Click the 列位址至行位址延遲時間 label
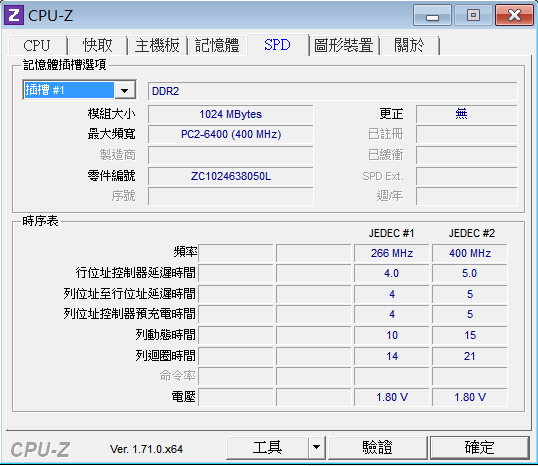Viewport: 538px width, 466px height. pos(130,294)
